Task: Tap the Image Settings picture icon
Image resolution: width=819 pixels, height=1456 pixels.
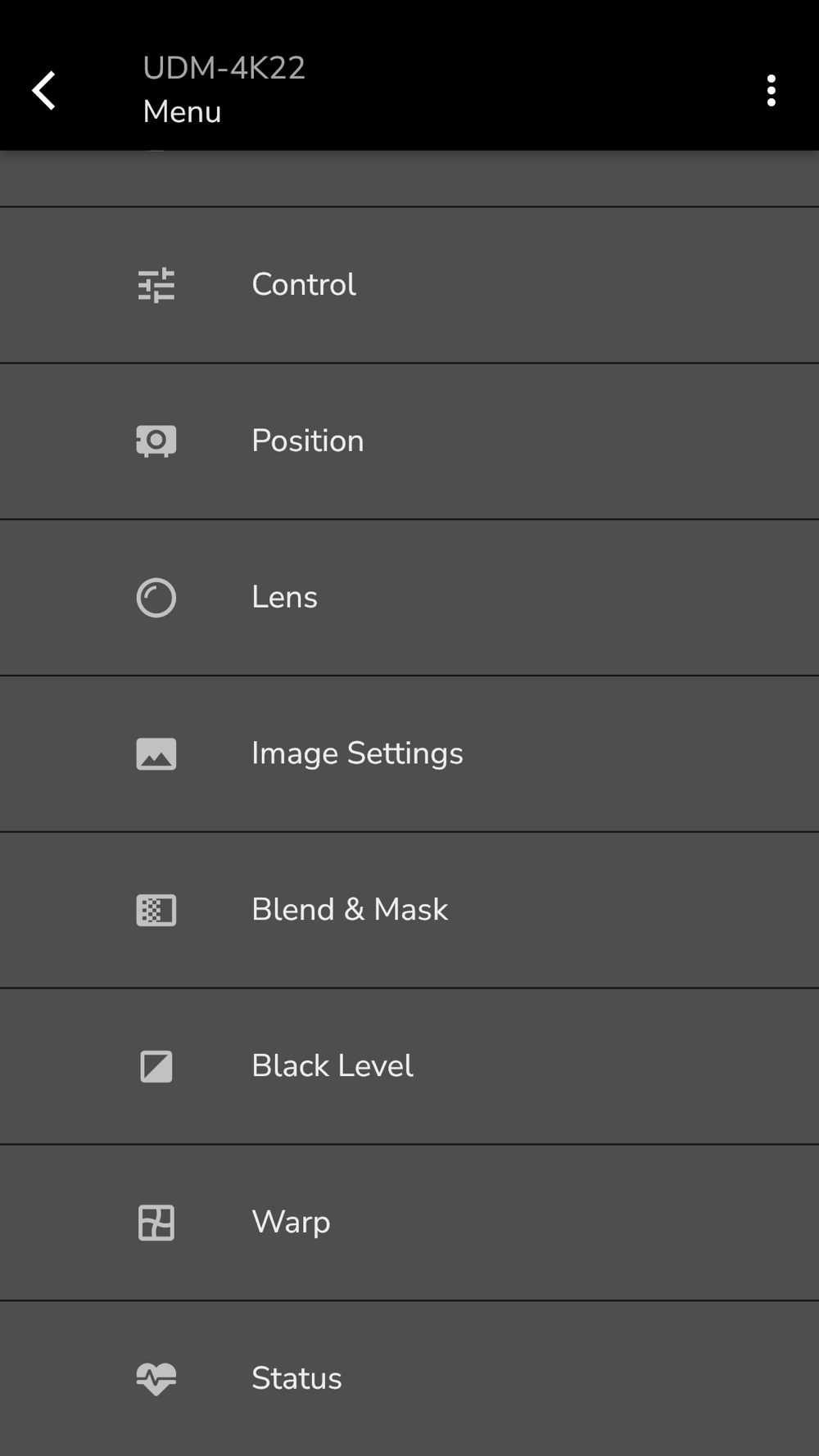Action: pyautogui.click(x=156, y=754)
